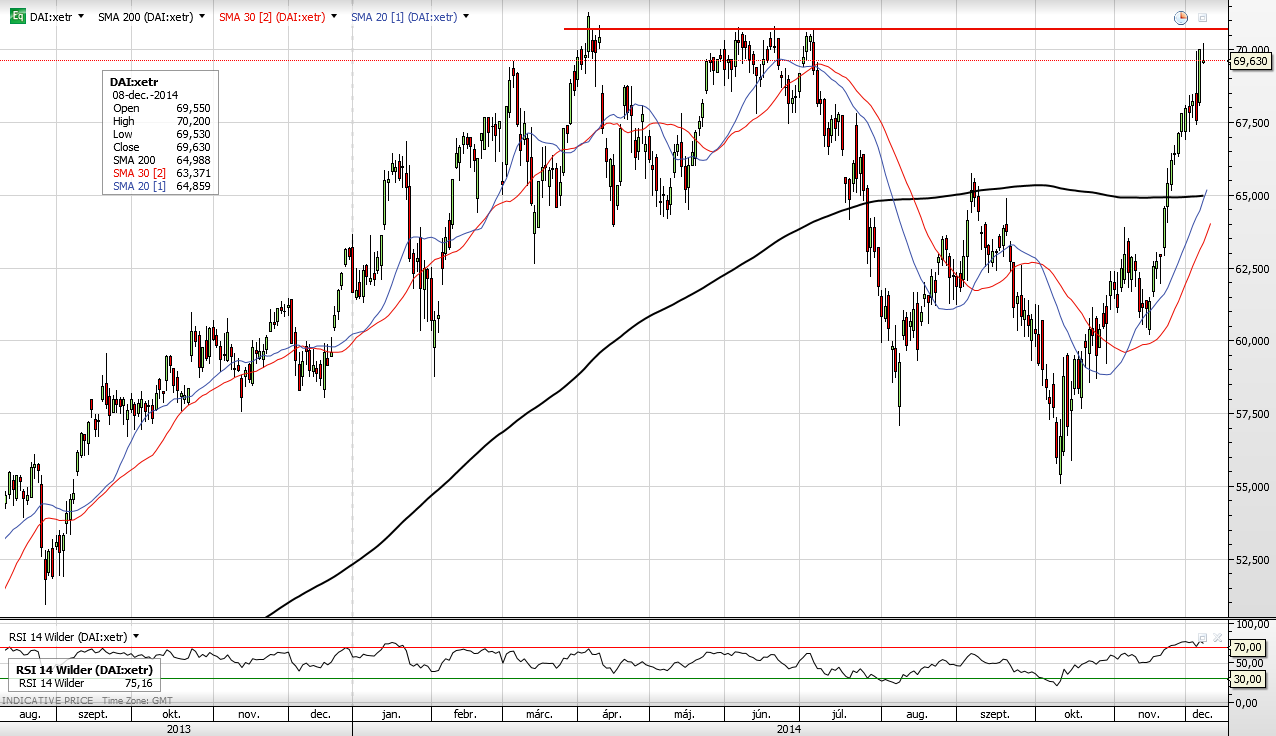Screen dimensions: 1276x736
Task: Click the máj. month label on time axis
Action: [684, 715]
